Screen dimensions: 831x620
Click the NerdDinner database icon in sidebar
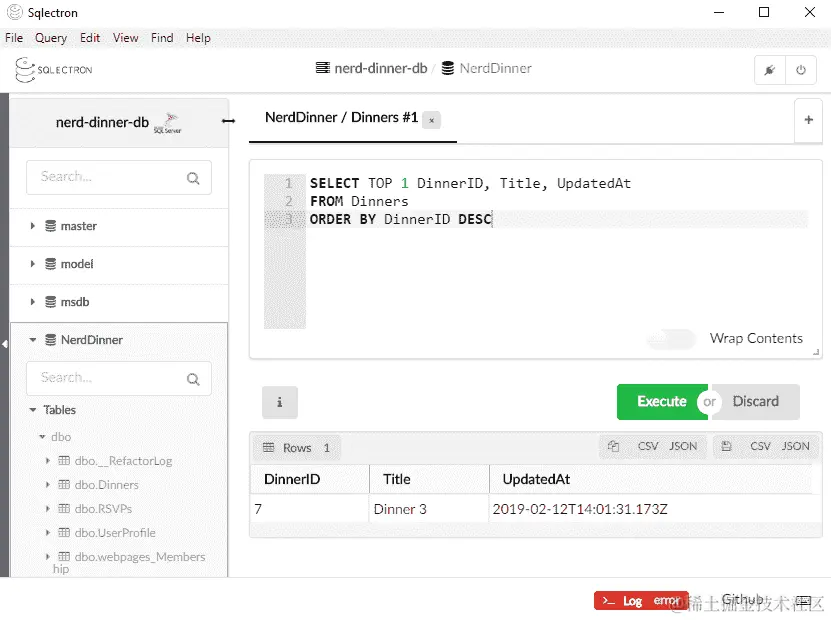pyautogui.click(x=50, y=340)
